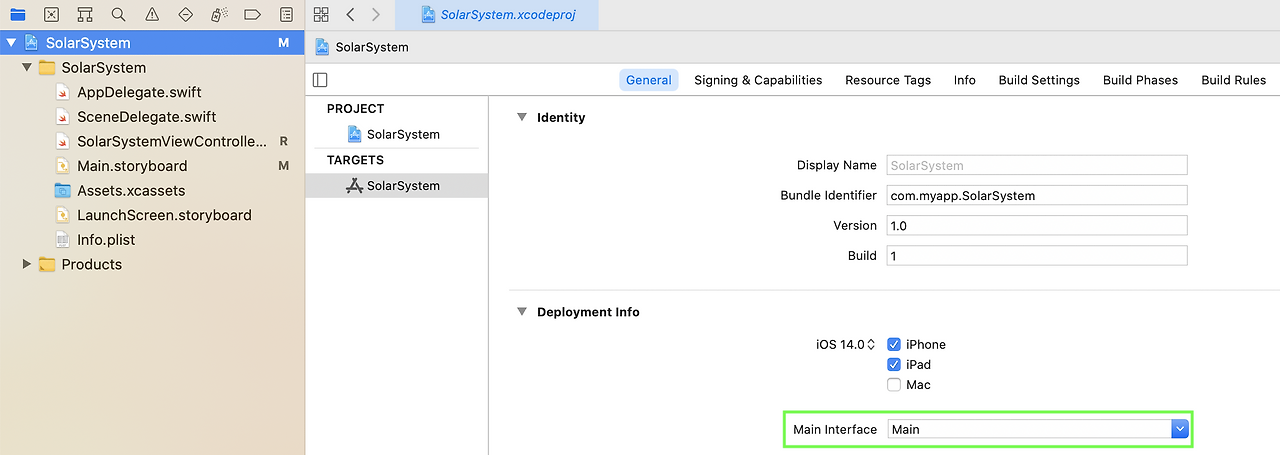Click the Bundle Identifier text field

coord(1037,196)
